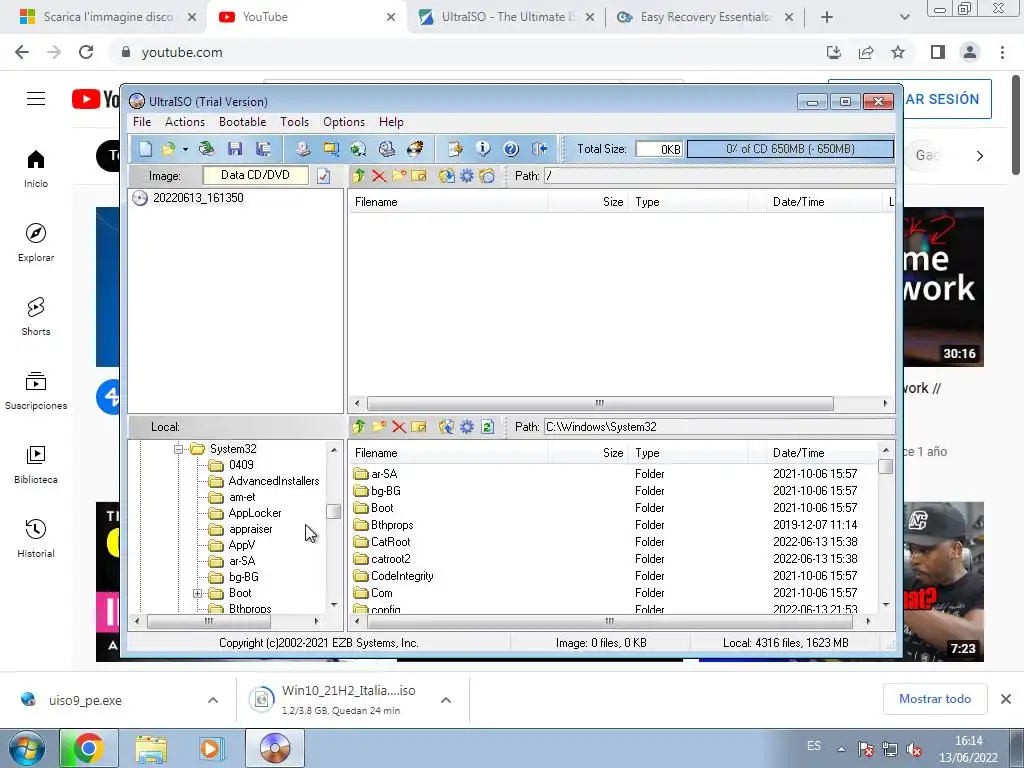Click the Open CD/DVD toolbar icon

tap(206, 149)
